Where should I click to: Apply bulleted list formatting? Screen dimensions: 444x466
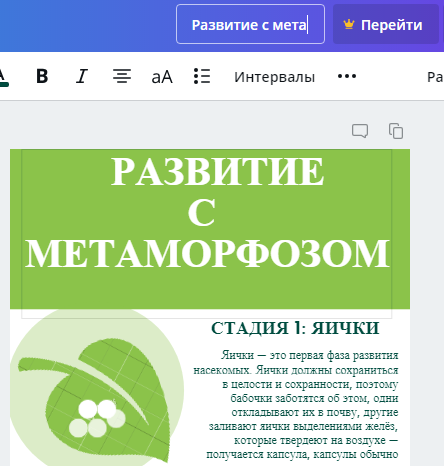(x=202, y=76)
